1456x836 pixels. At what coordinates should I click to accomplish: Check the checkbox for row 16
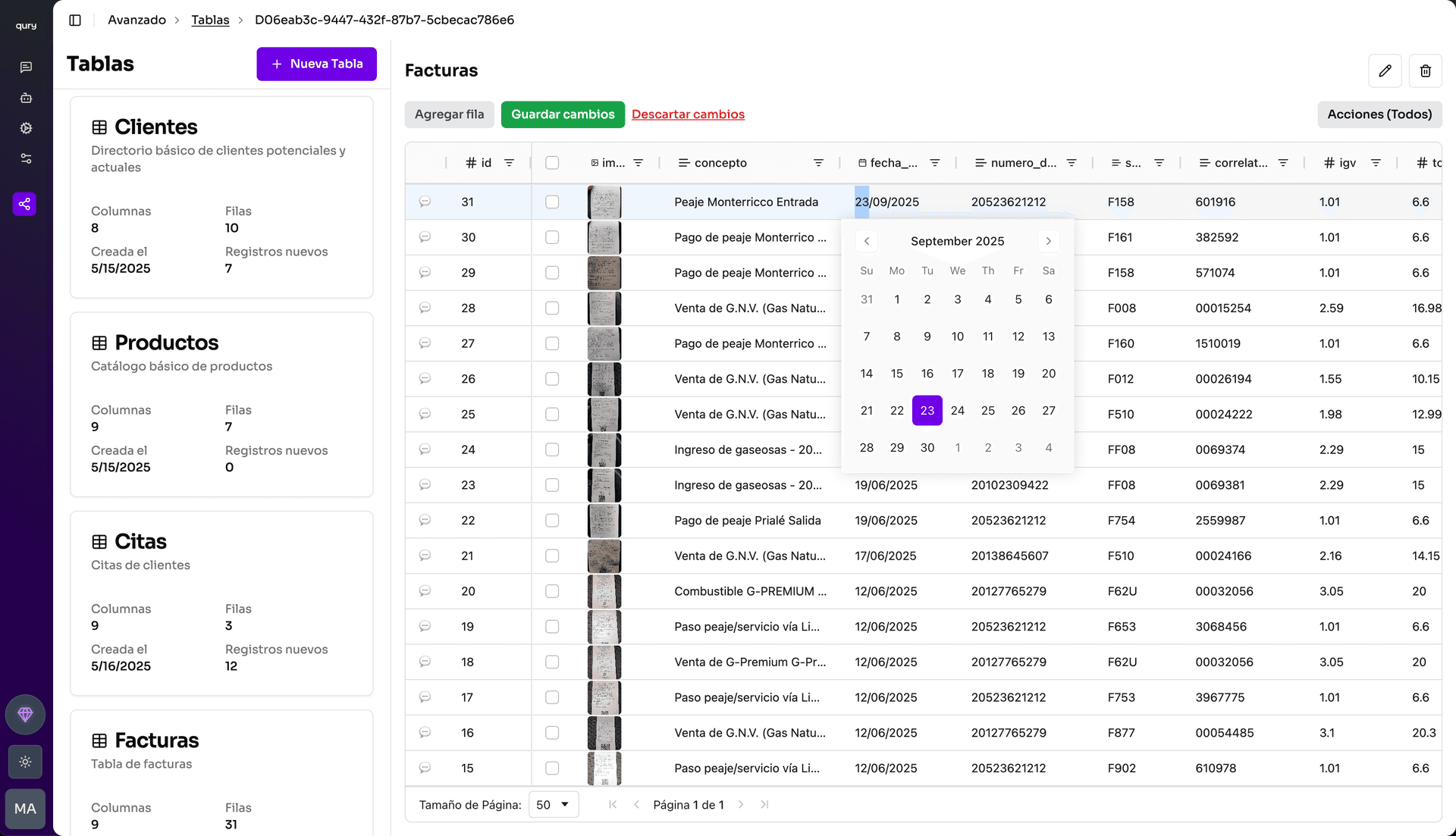pyautogui.click(x=552, y=733)
